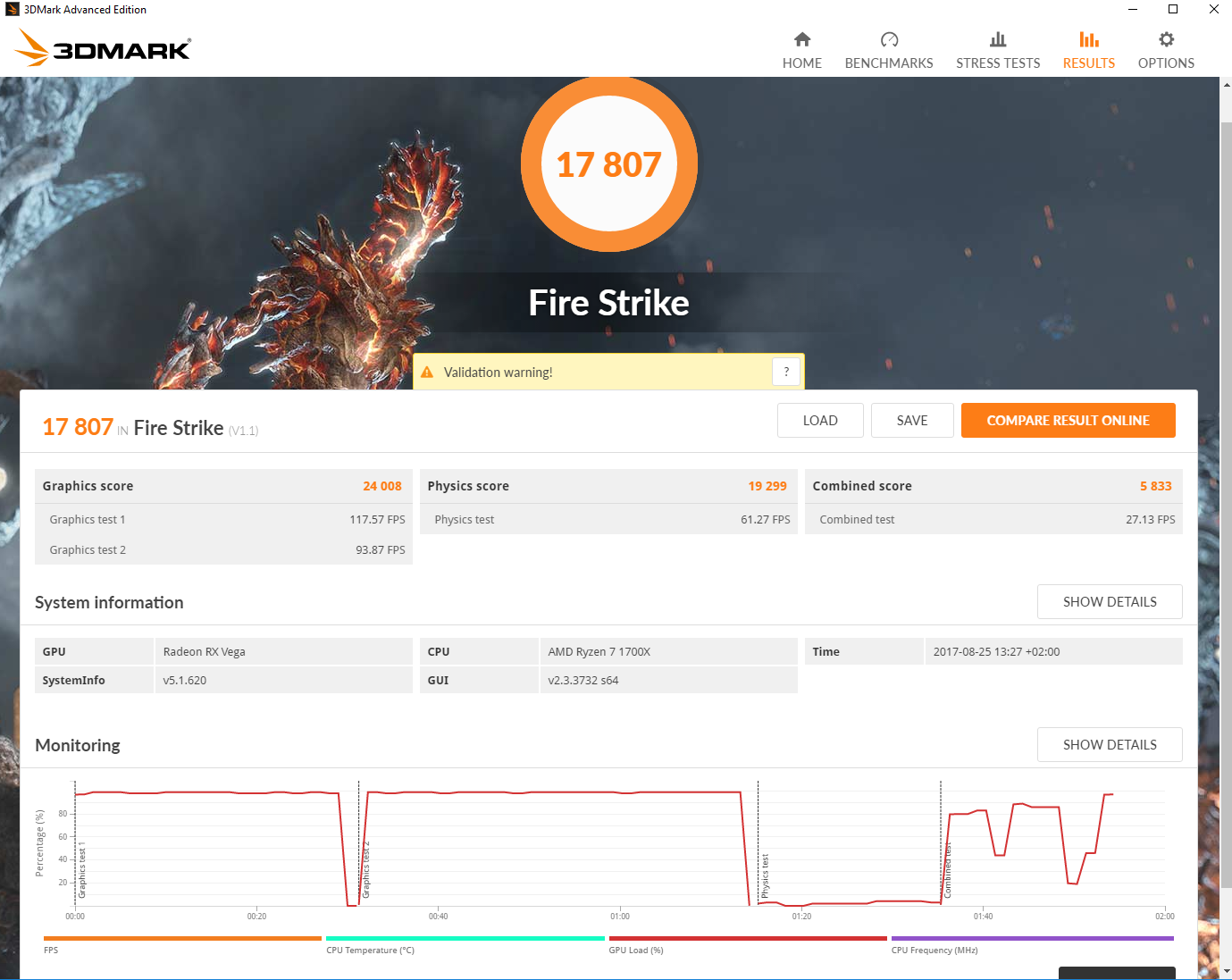Click the AMD Ryzen 7 1700X value
Screen dimensions: 1232x980
pyautogui.click(x=599, y=652)
